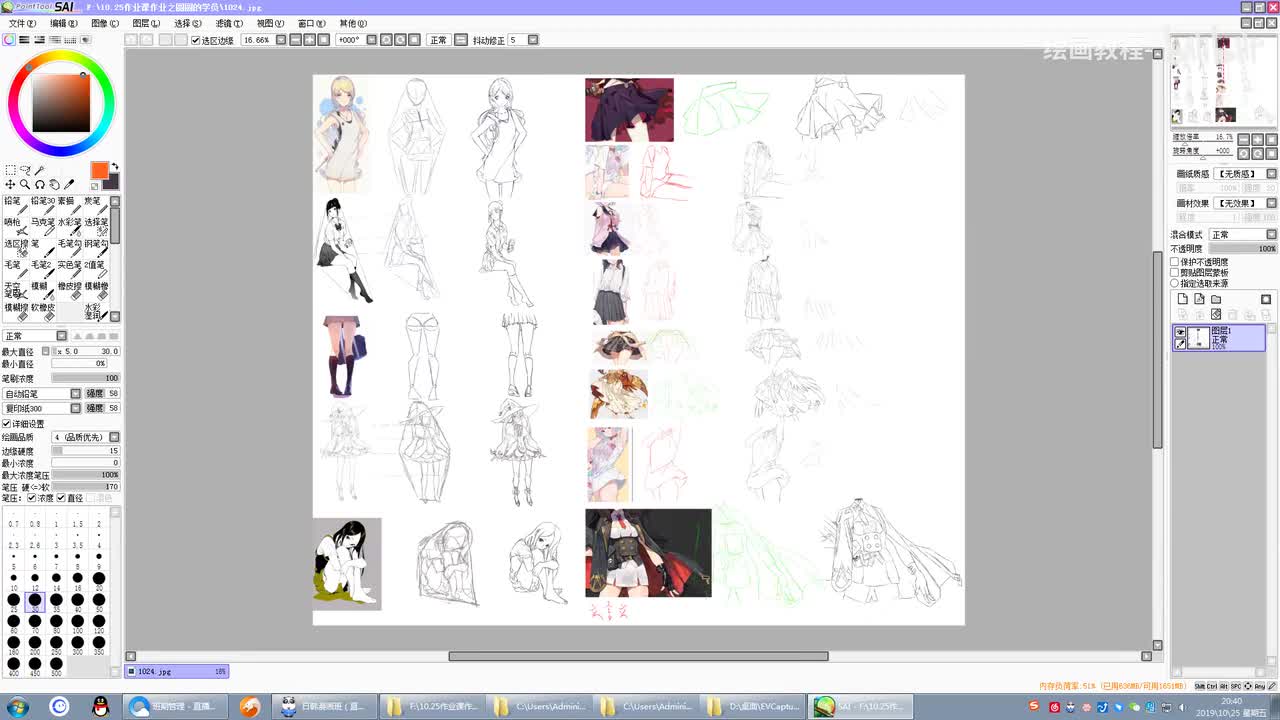Viewport: 1280px width, 720px height.
Task: Select the 图层1 layer thumbnail
Action: 1198,338
